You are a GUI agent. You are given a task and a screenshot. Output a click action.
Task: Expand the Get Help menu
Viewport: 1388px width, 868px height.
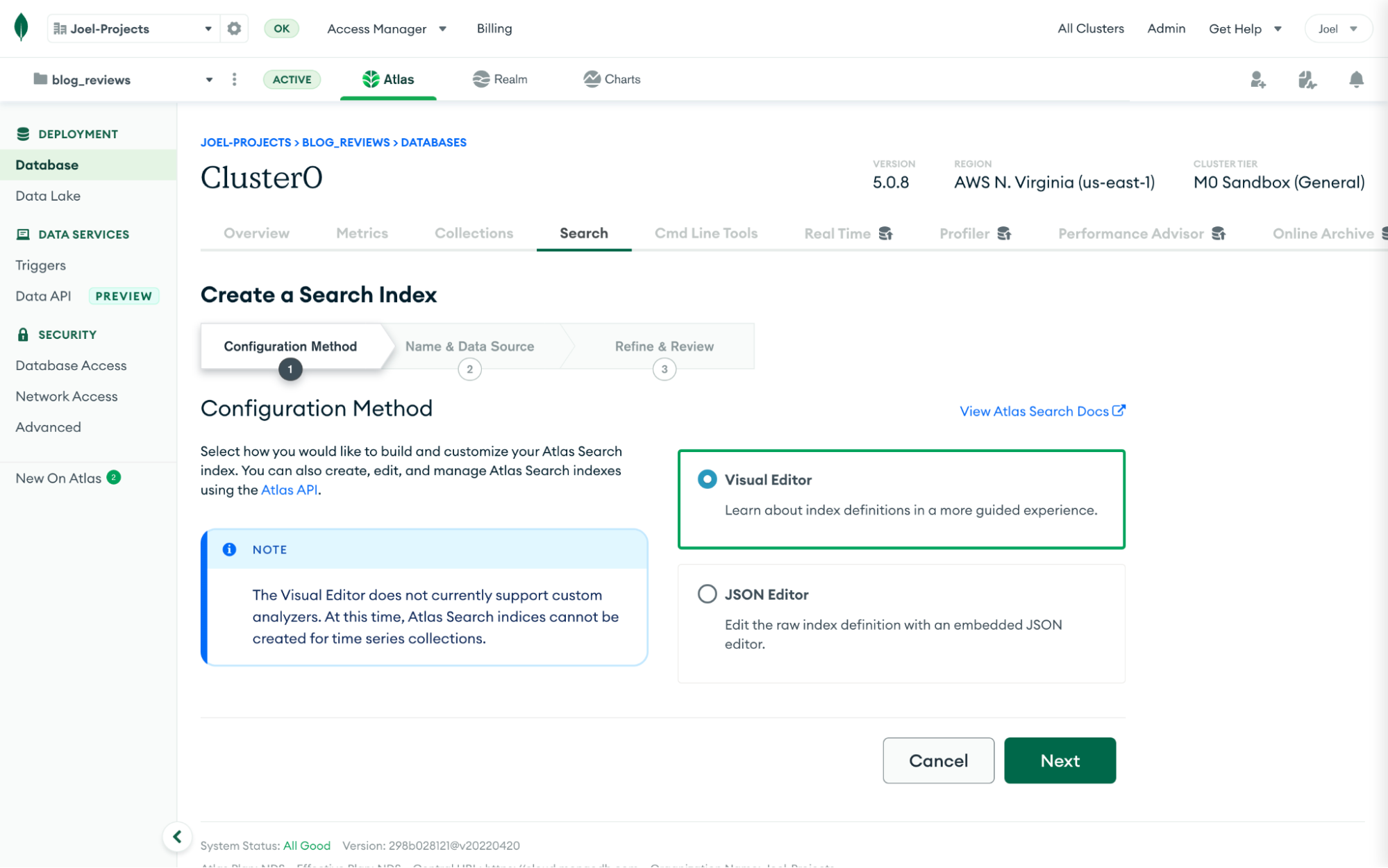[1245, 28]
